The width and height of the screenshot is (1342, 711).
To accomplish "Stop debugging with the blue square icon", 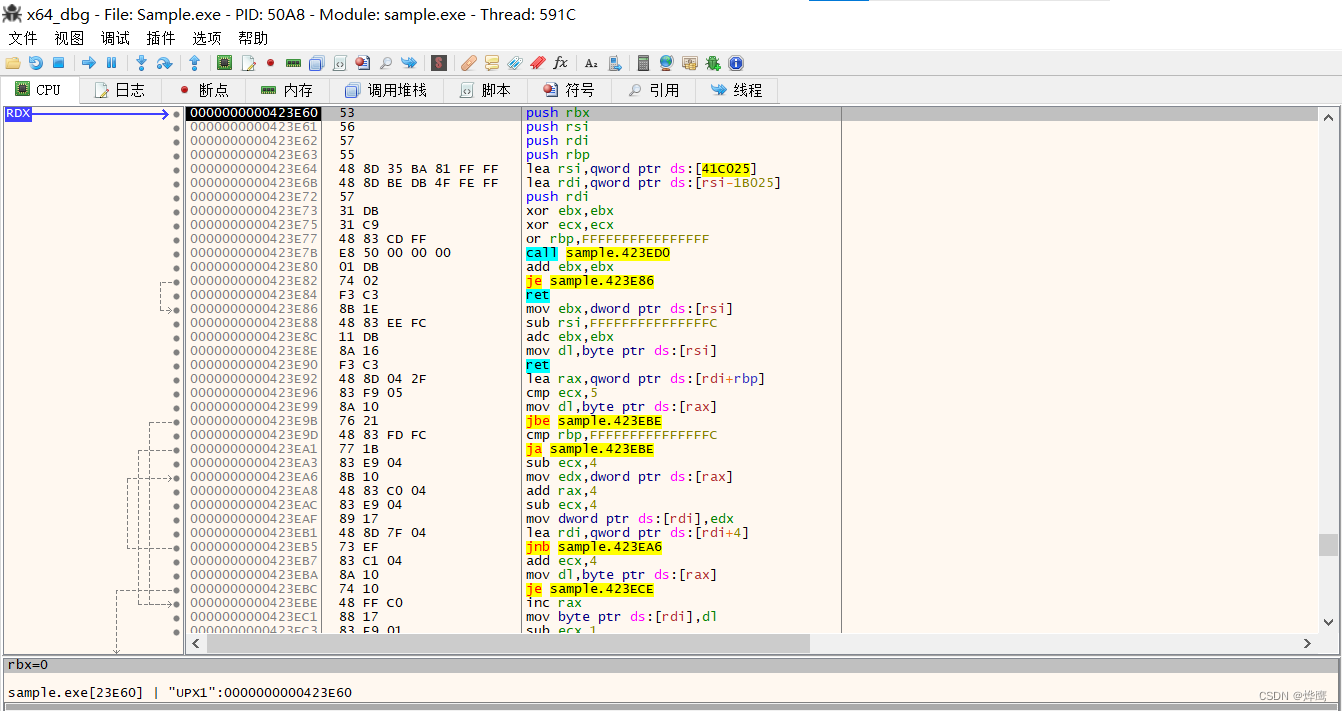I will pyautogui.click(x=58, y=63).
